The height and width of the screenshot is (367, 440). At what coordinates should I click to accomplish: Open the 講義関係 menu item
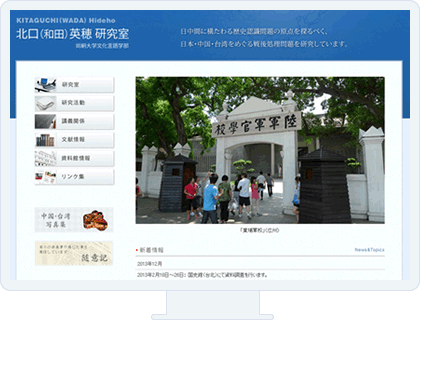pyautogui.click(x=74, y=121)
